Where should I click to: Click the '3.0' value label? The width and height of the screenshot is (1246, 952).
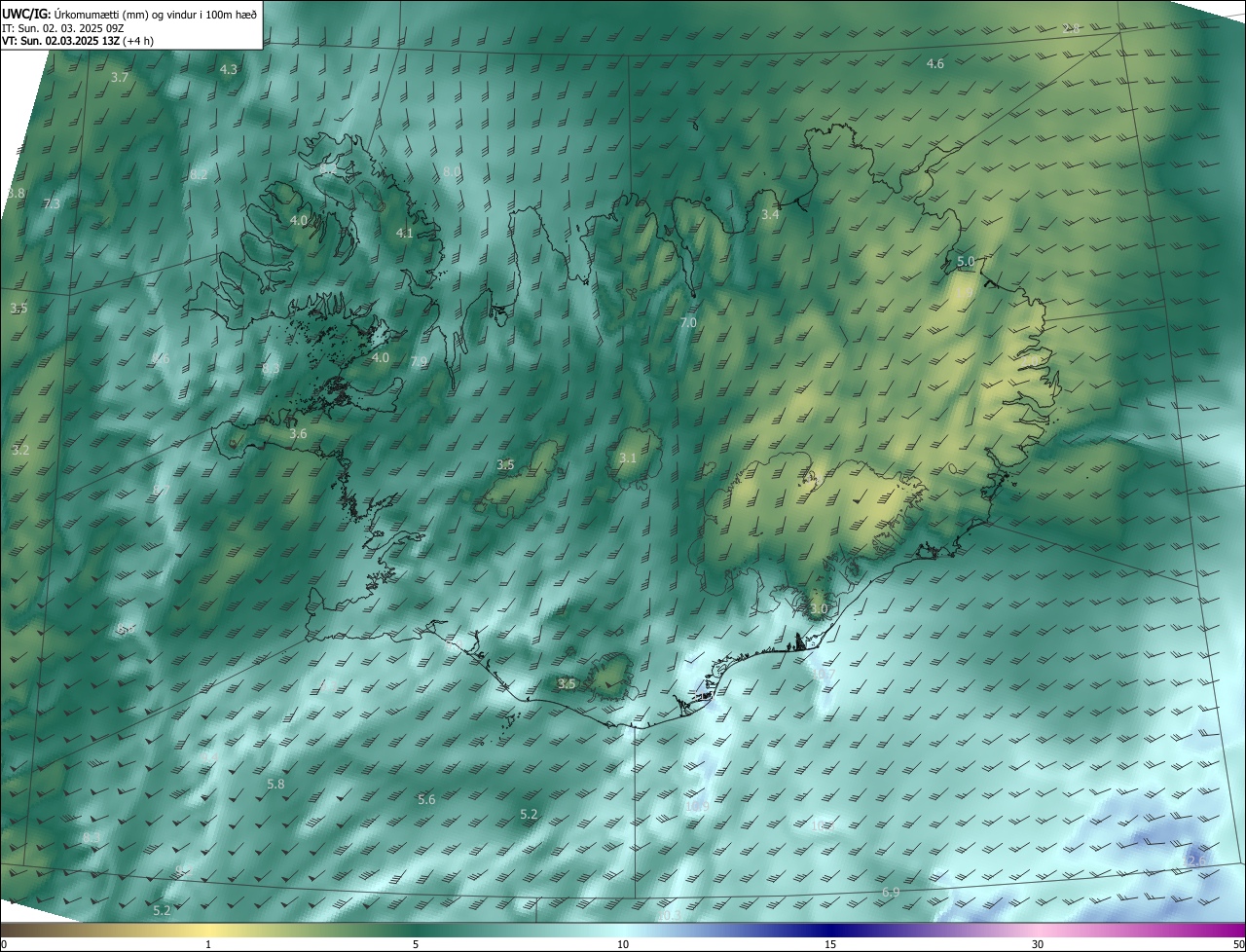(819, 610)
